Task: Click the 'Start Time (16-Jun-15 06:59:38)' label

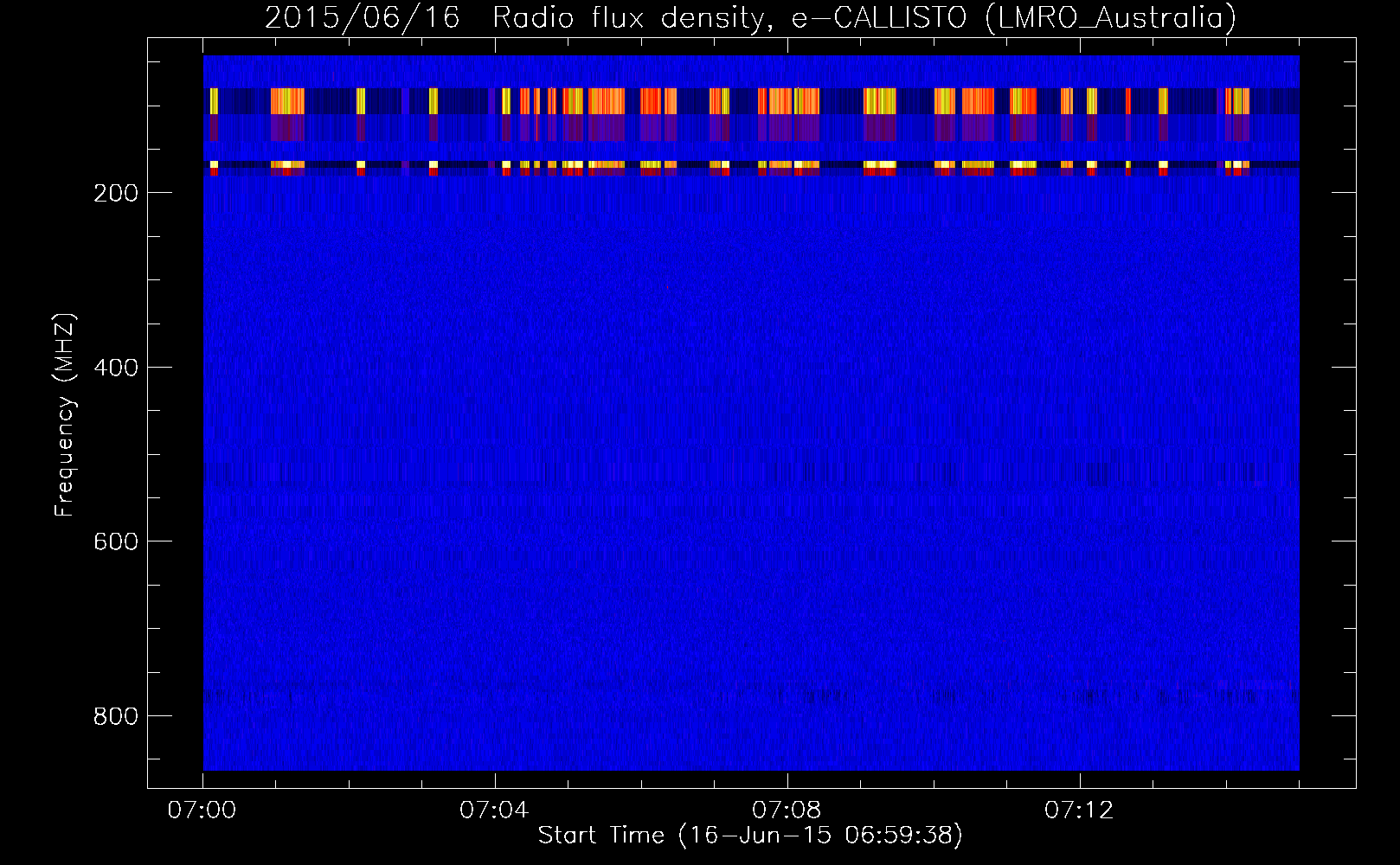Action: coord(750,836)
